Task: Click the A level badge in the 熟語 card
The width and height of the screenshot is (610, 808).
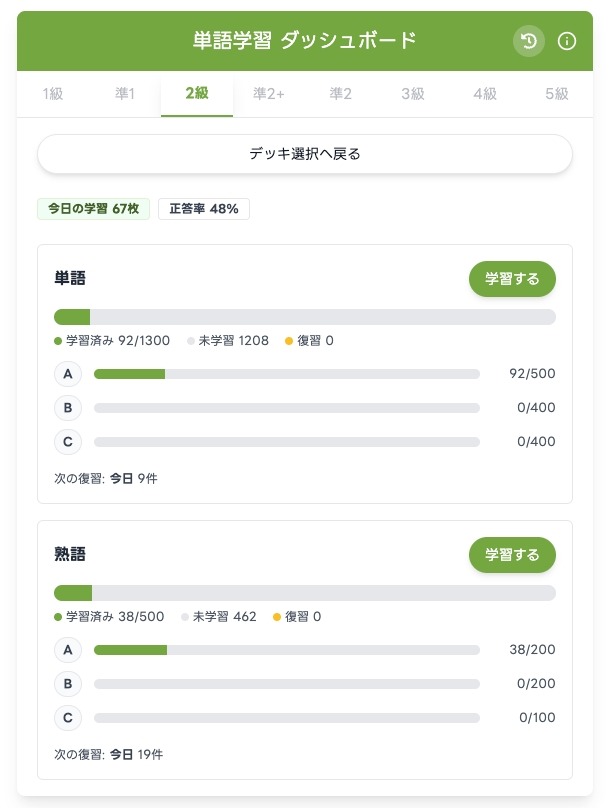Action: [68, 650]
